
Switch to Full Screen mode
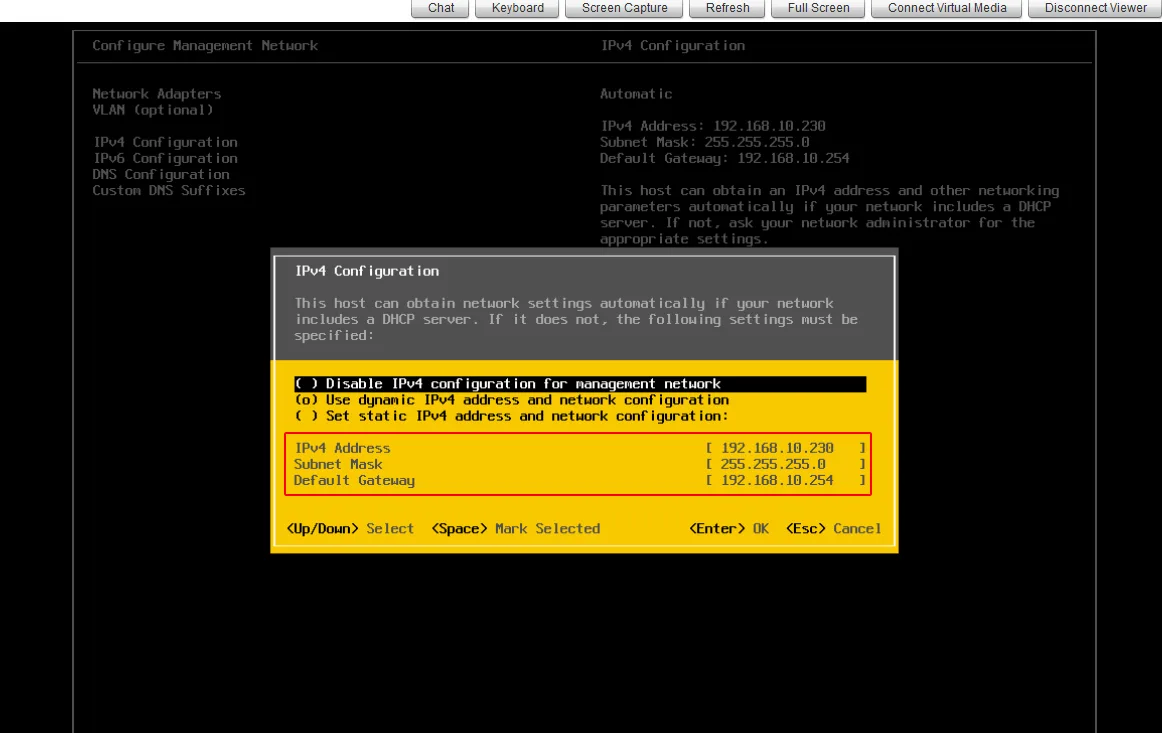(818, 8)
